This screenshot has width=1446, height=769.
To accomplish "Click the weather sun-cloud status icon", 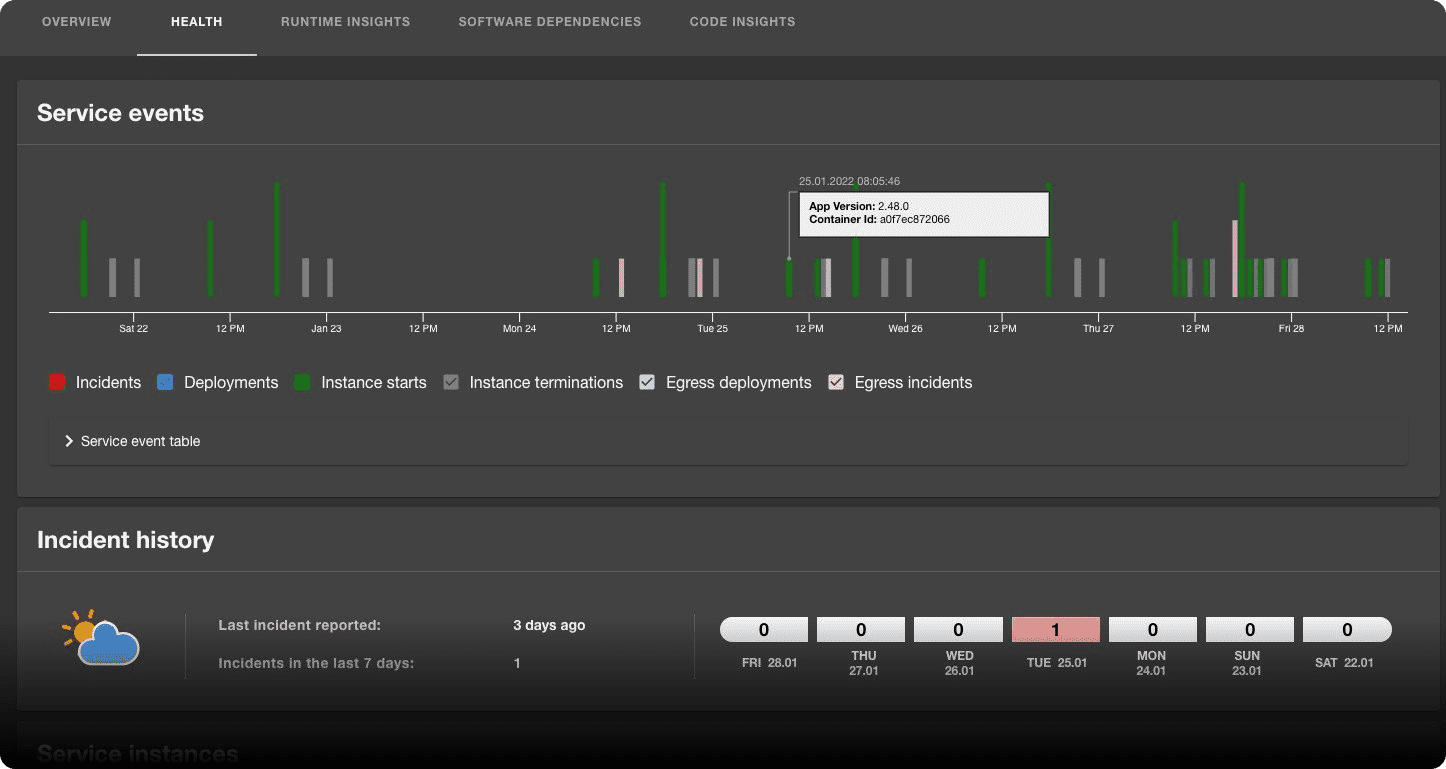I will click(x=101, y=638).
